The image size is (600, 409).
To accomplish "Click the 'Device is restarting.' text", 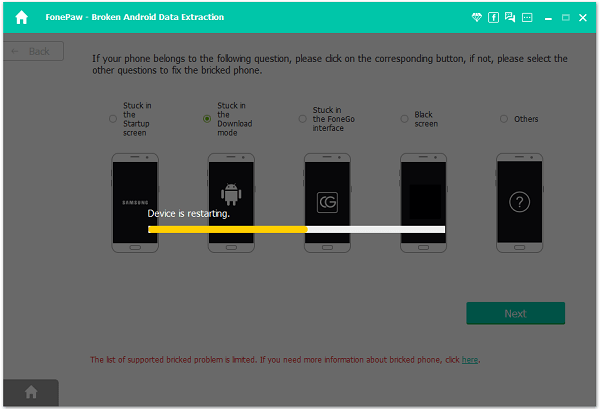I will (189, 213).
